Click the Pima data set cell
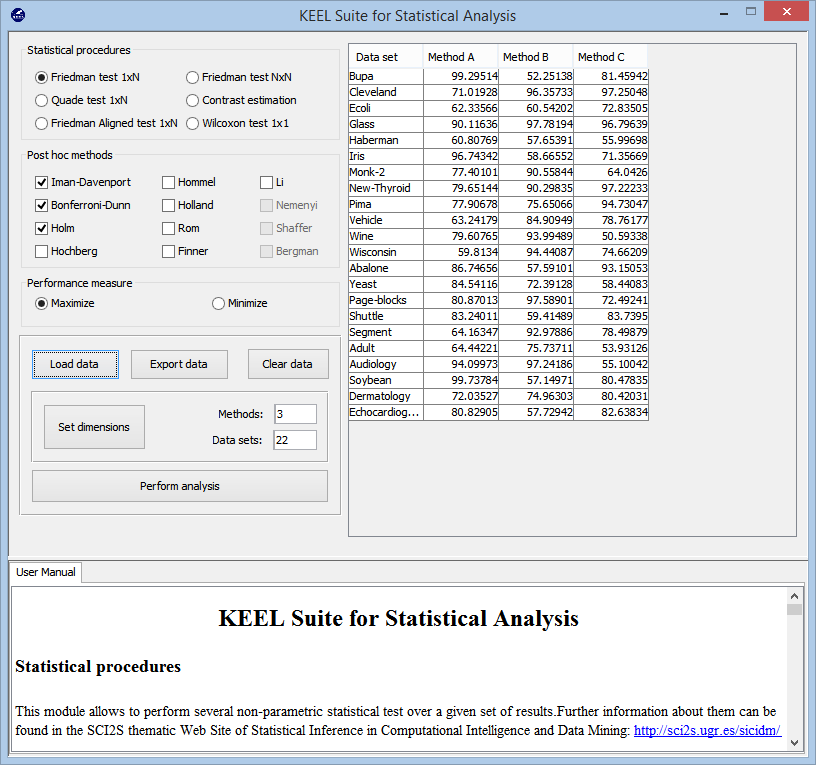The height and width of the screenshot is (765, 816). point(386,205)
